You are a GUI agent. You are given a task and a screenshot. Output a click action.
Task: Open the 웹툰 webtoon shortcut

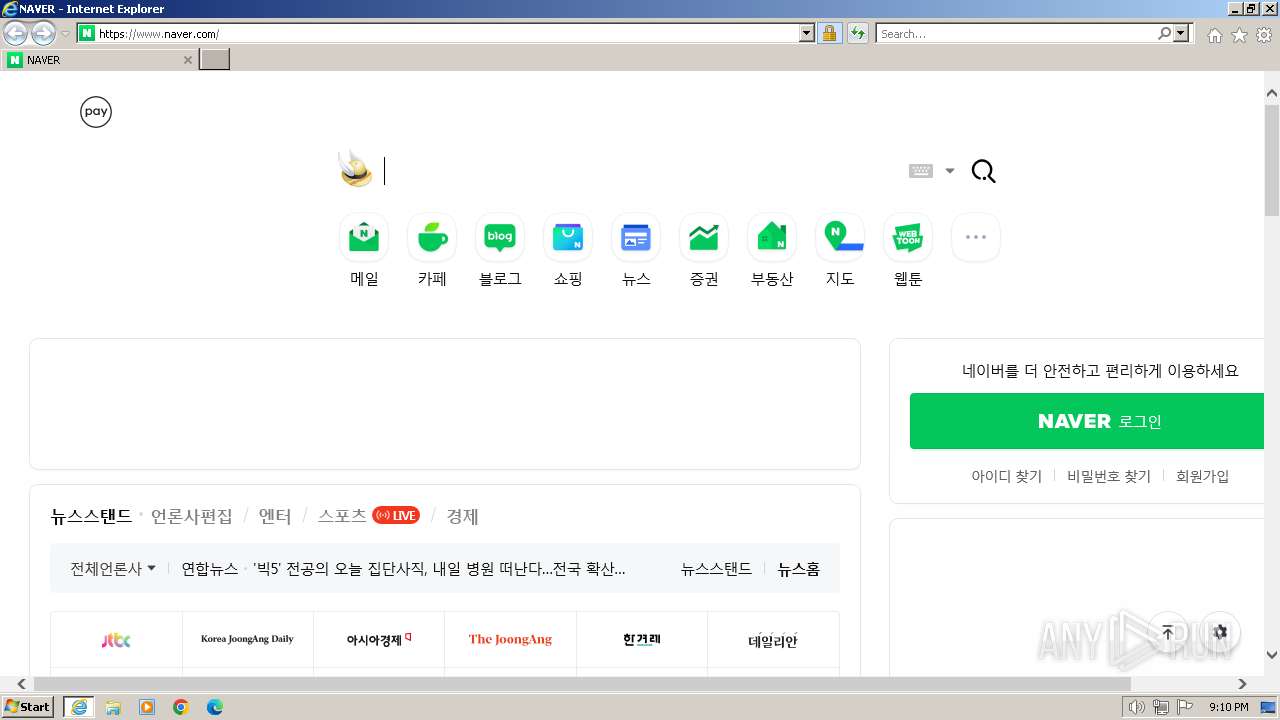[908, 250]
